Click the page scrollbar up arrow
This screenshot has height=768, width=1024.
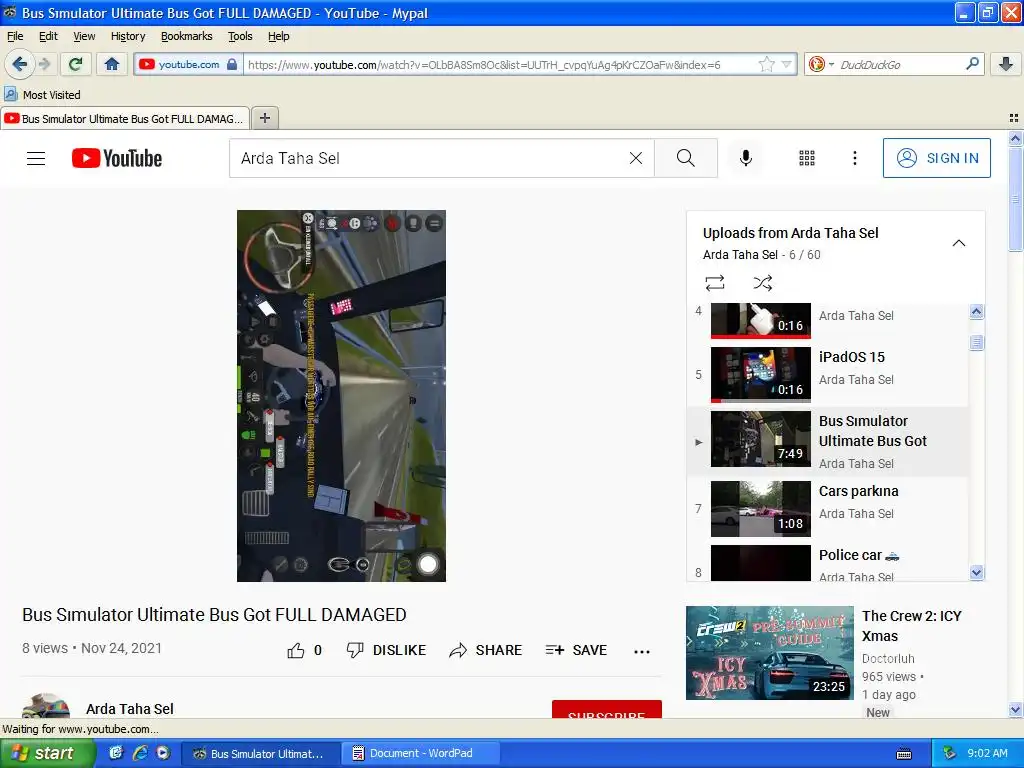click(x=1015, y=138)
